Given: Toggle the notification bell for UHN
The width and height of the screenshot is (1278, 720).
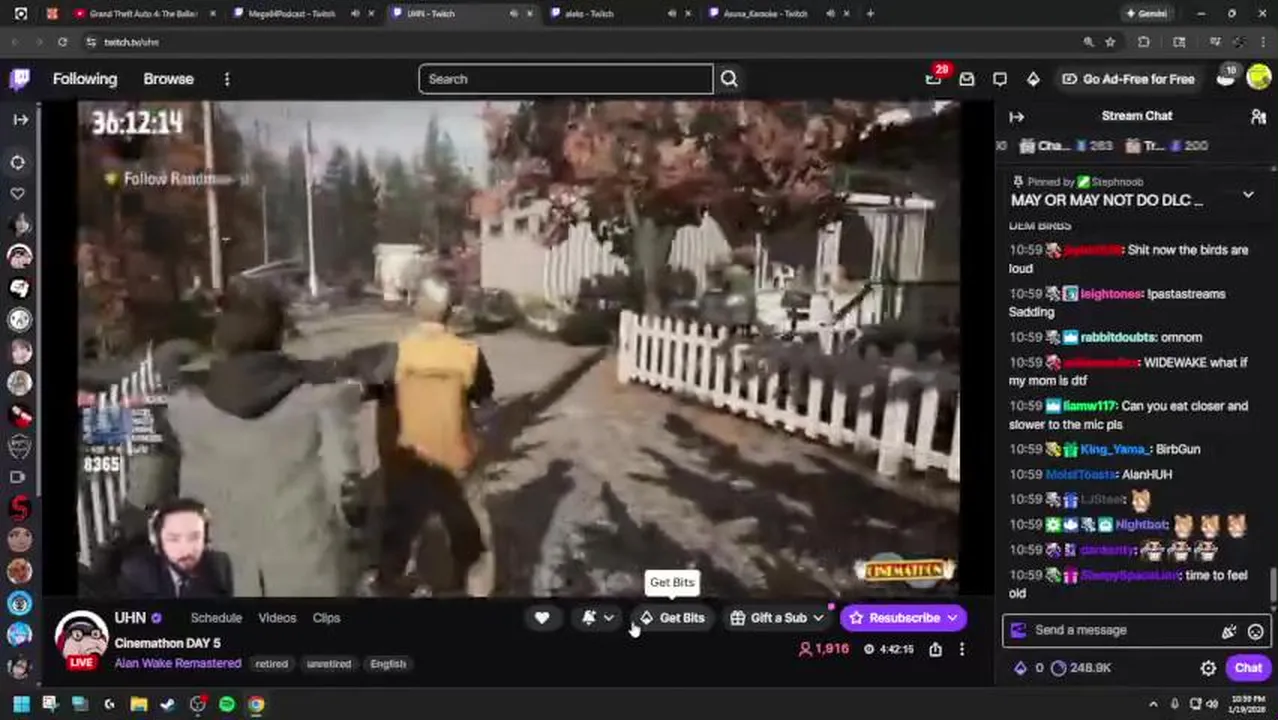Looking at the screenshot, I should [589, 618].
